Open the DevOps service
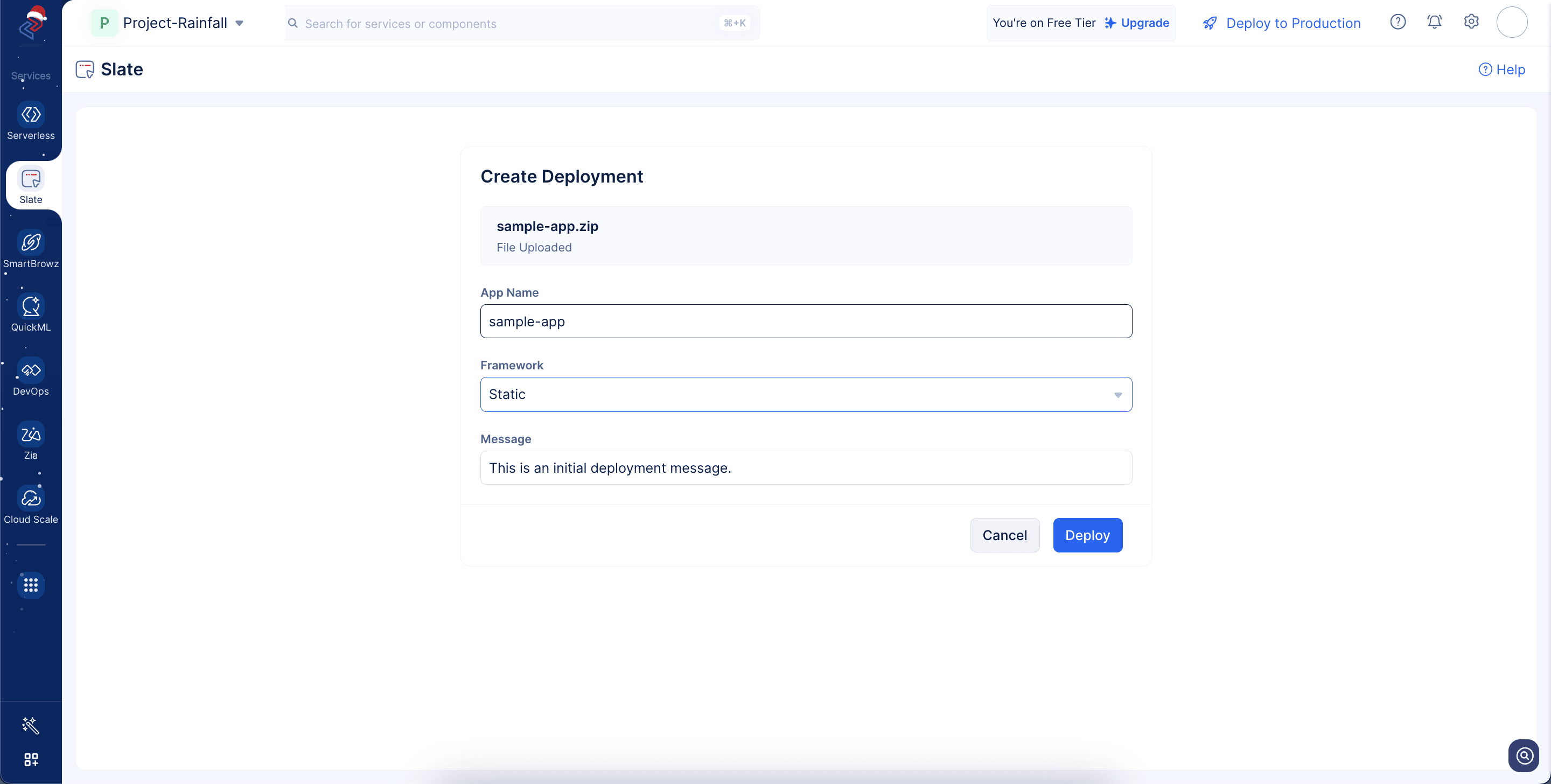Viewport: 1551px width, 784px height. pyautogui.click(x=31, y=377)
